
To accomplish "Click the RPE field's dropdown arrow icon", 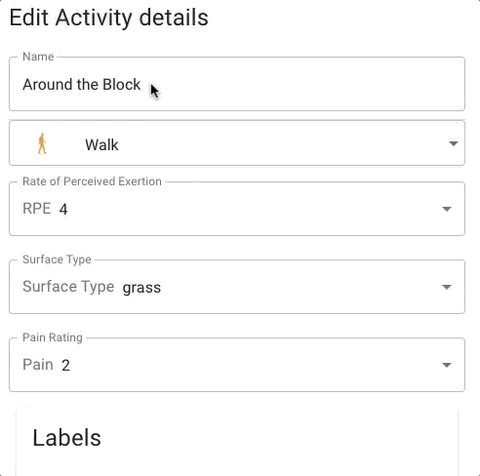I will pos(446,209).
